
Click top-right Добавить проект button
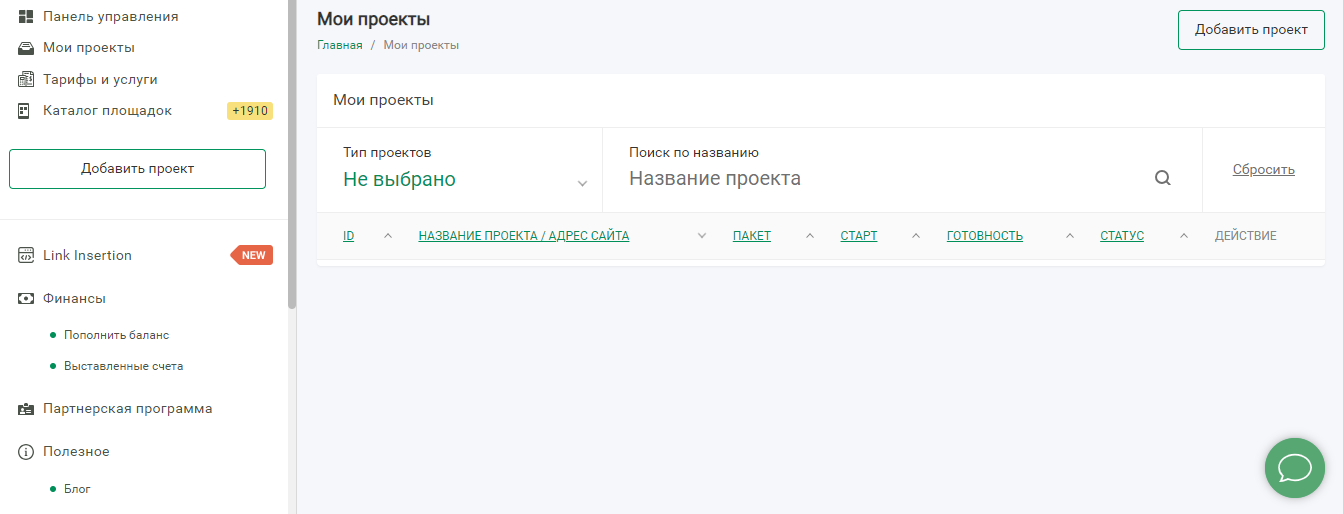(x=1251, y=29)
